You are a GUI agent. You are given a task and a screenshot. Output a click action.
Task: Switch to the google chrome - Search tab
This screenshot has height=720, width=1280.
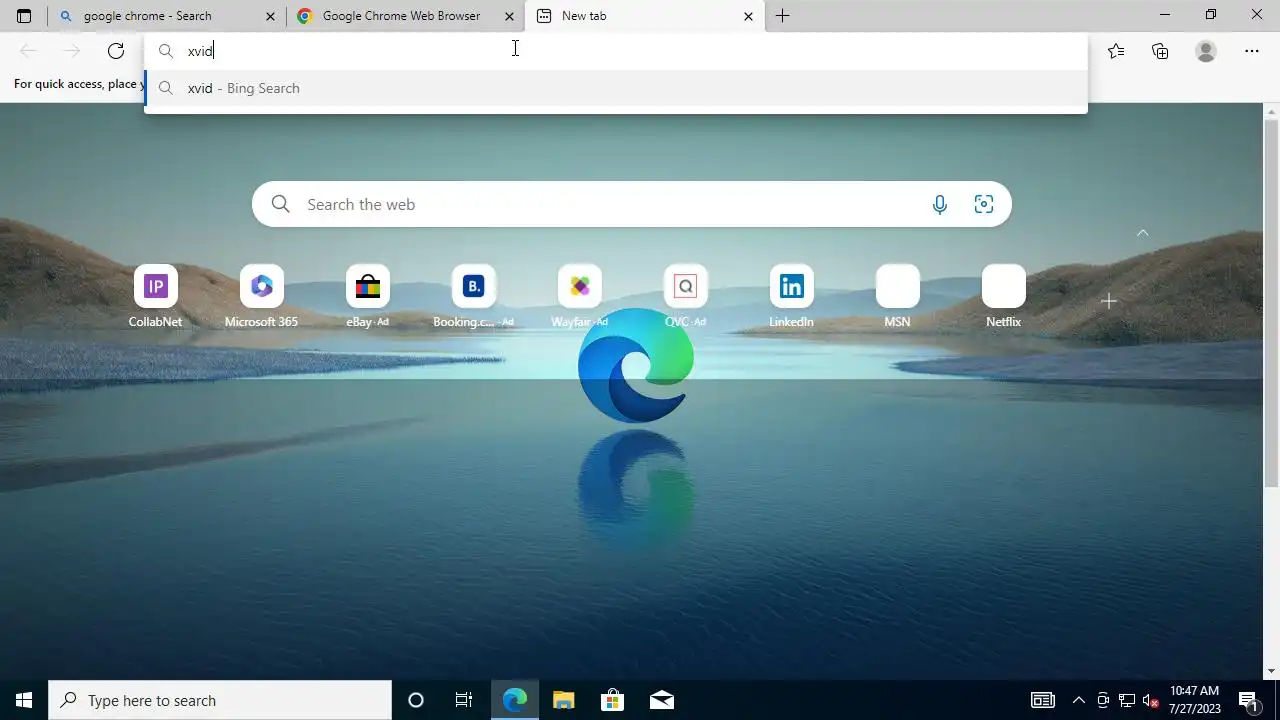tap(167, 16)
